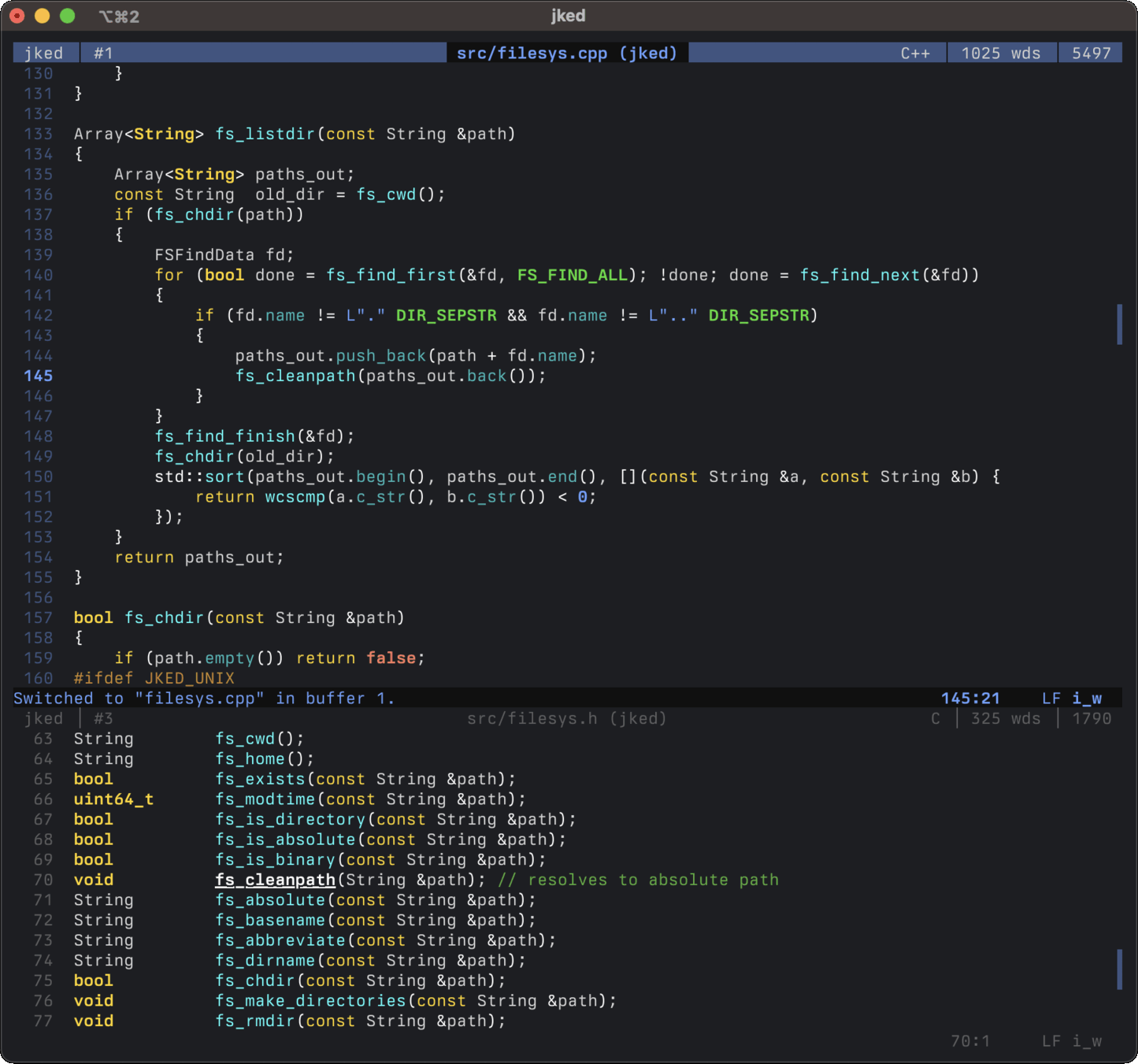This screenshot has width=1138, height=1064.
Task: Click 'fs_modtime' declaration on line 66
Action: tap(265, 799)
